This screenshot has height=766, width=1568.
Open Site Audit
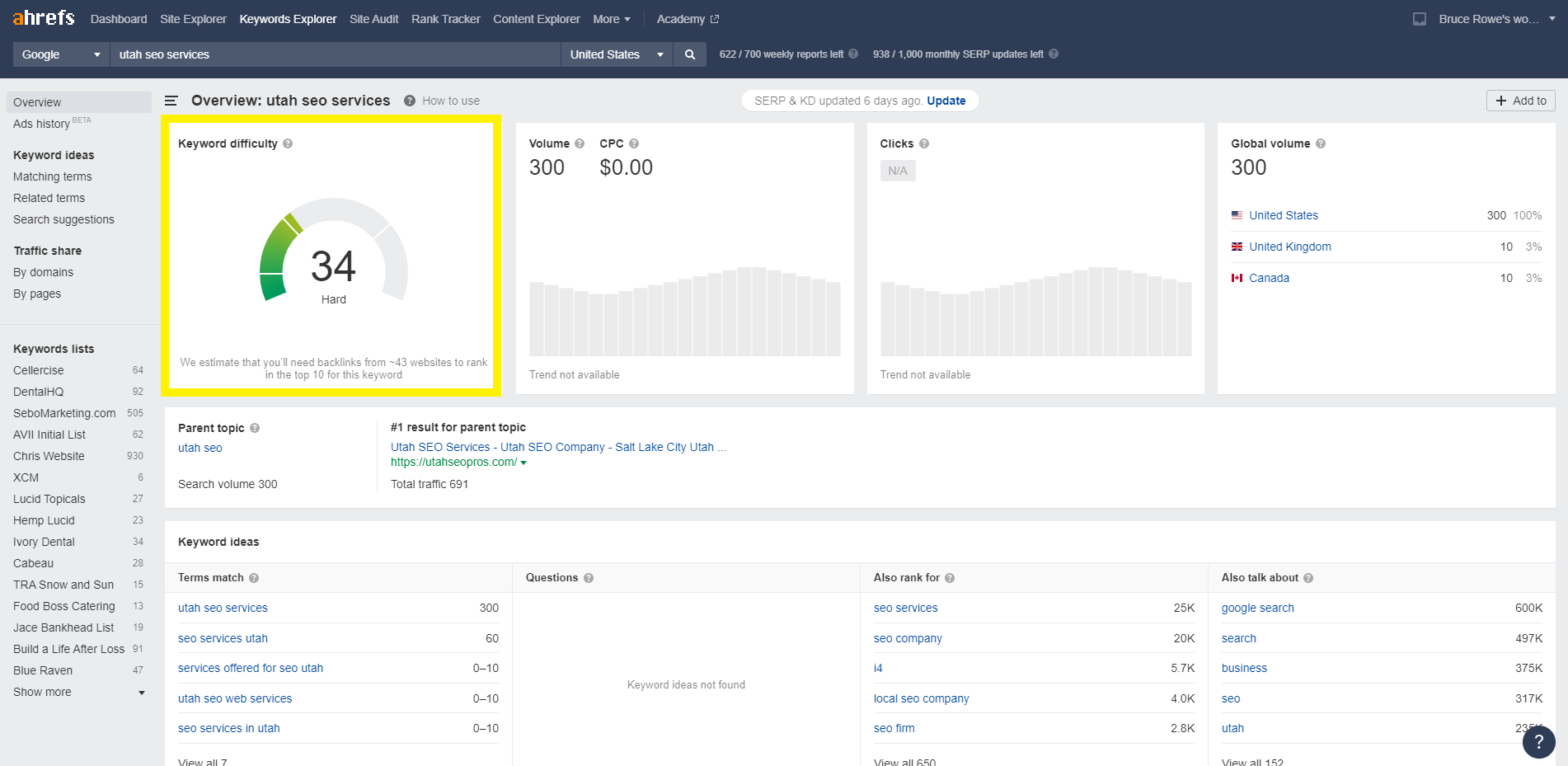[373, 19]
